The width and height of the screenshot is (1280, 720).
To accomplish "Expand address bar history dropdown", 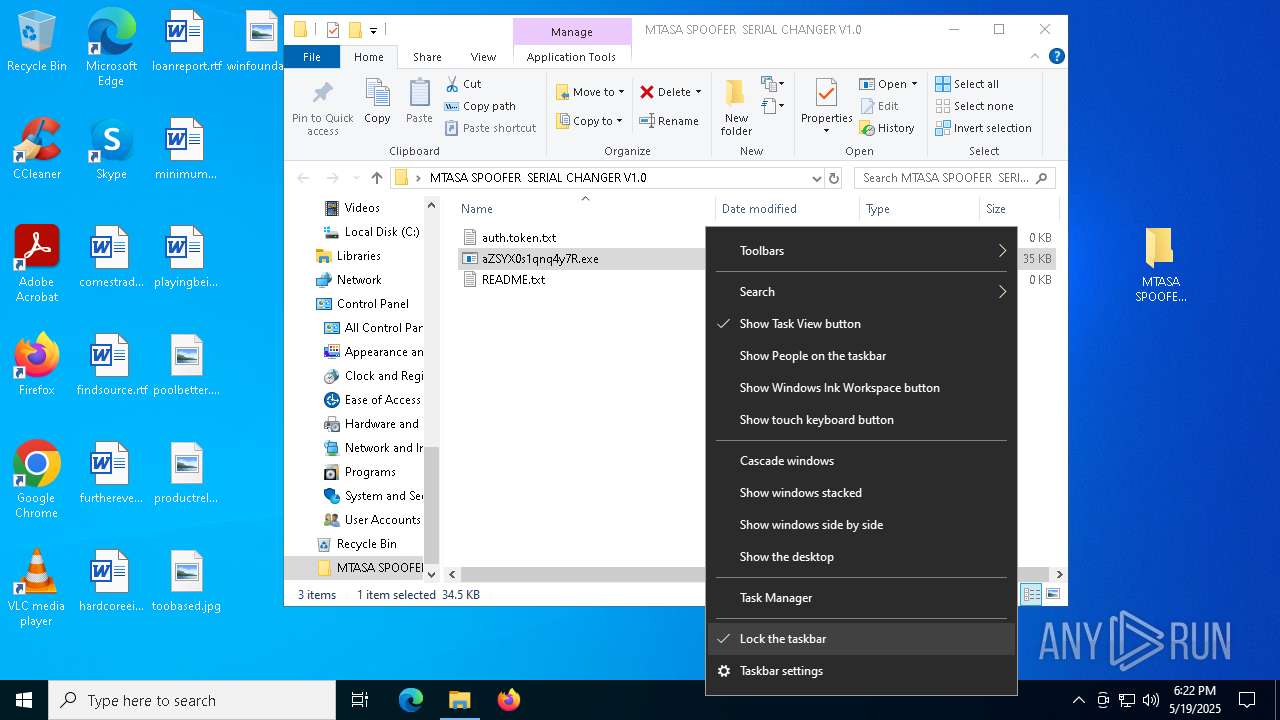I will click(816, 178).
